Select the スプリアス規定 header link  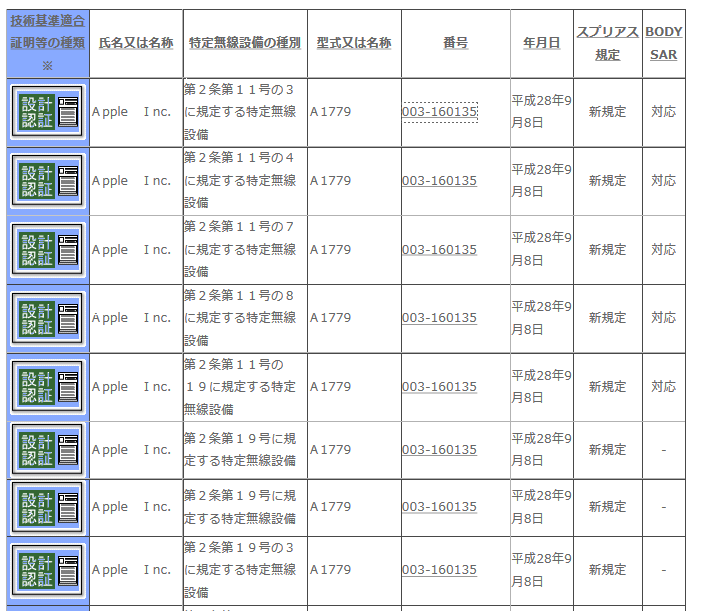(x=607, y=43)
